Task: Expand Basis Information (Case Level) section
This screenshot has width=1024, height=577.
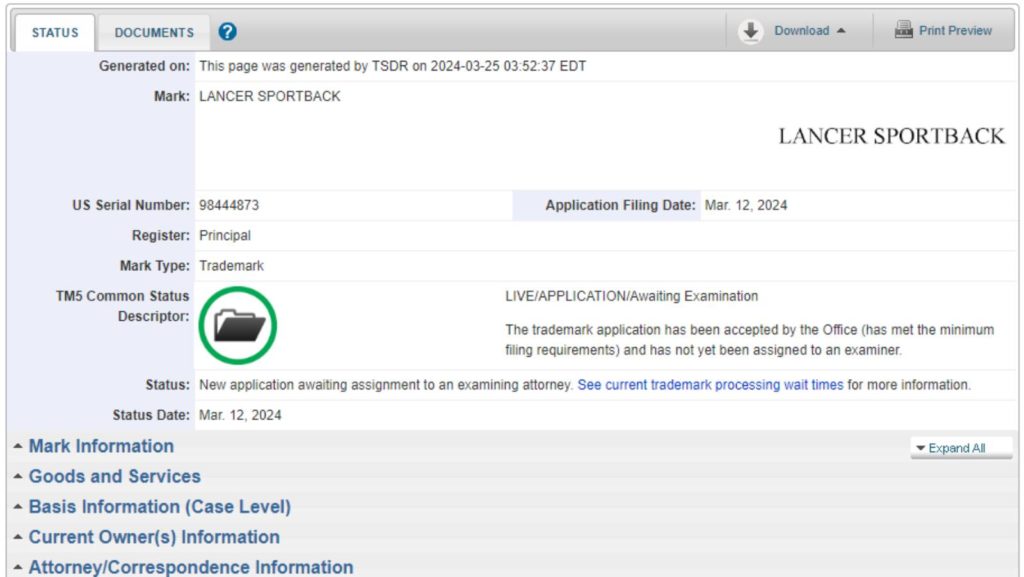Action: [x=159, y=507]
